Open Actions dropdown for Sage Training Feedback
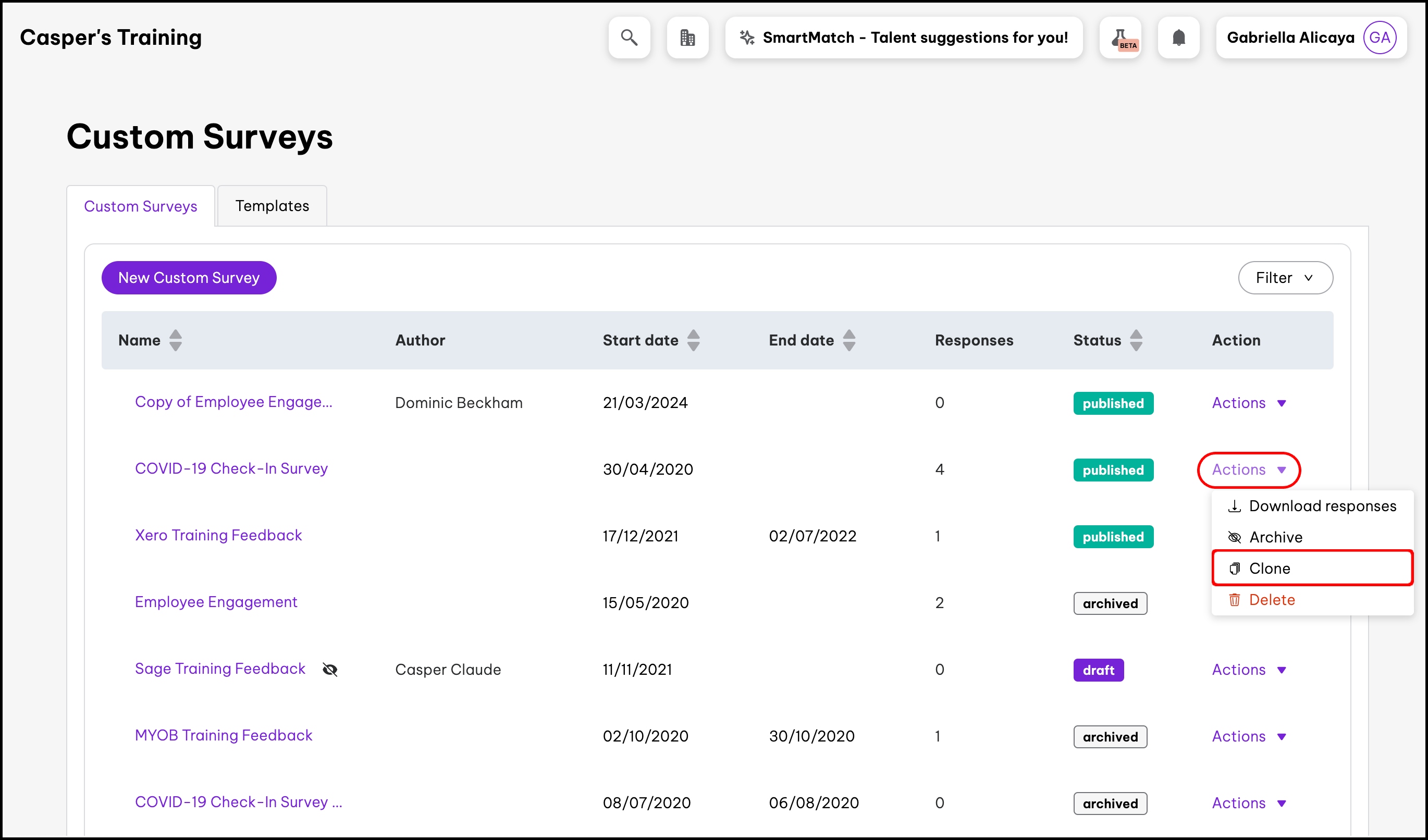This screenshot has width=1428, height=840. click(x=1249, y=670)
